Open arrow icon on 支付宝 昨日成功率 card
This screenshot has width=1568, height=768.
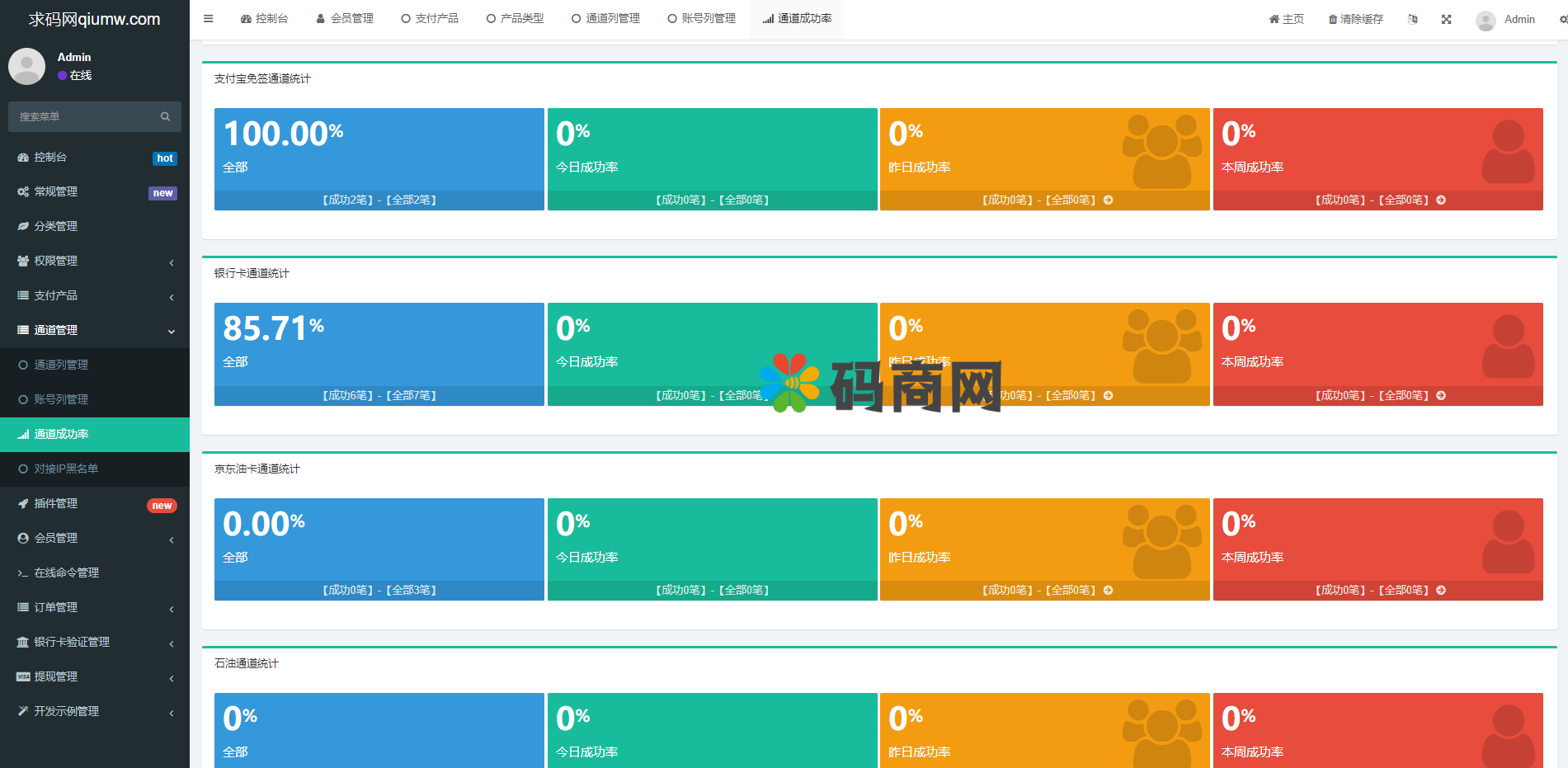(x=1109, y=200)
